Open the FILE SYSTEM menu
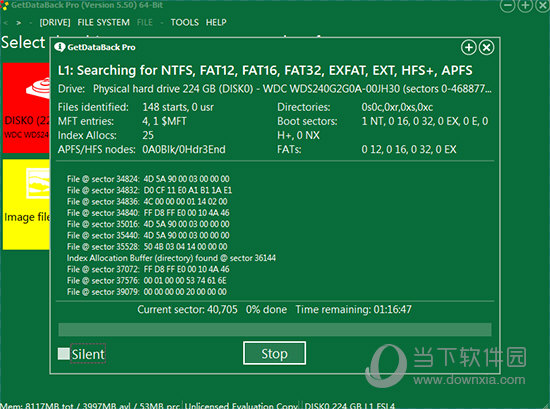Image resolution: width=550 pixels, height=409 pixels. (103, 22)
